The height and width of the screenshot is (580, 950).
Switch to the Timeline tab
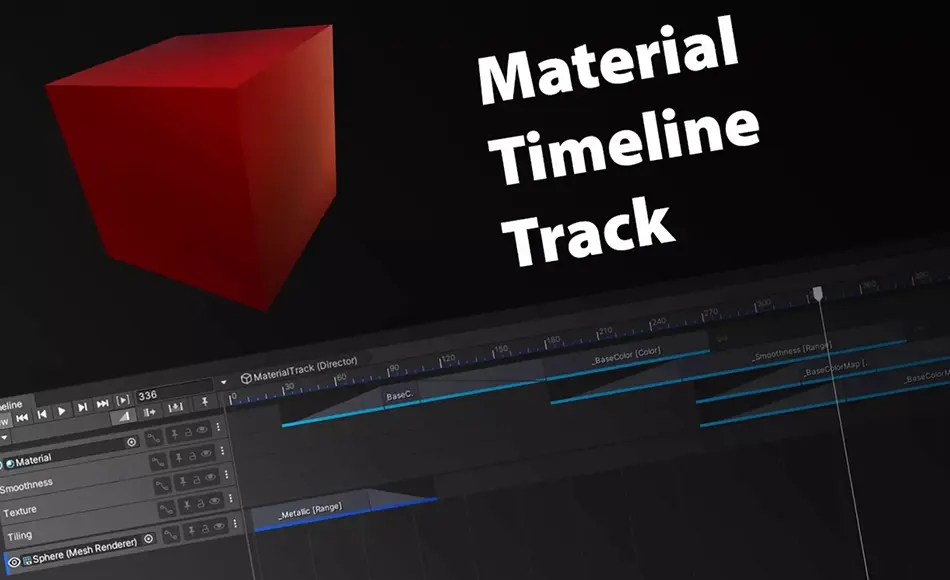point(11,405)
